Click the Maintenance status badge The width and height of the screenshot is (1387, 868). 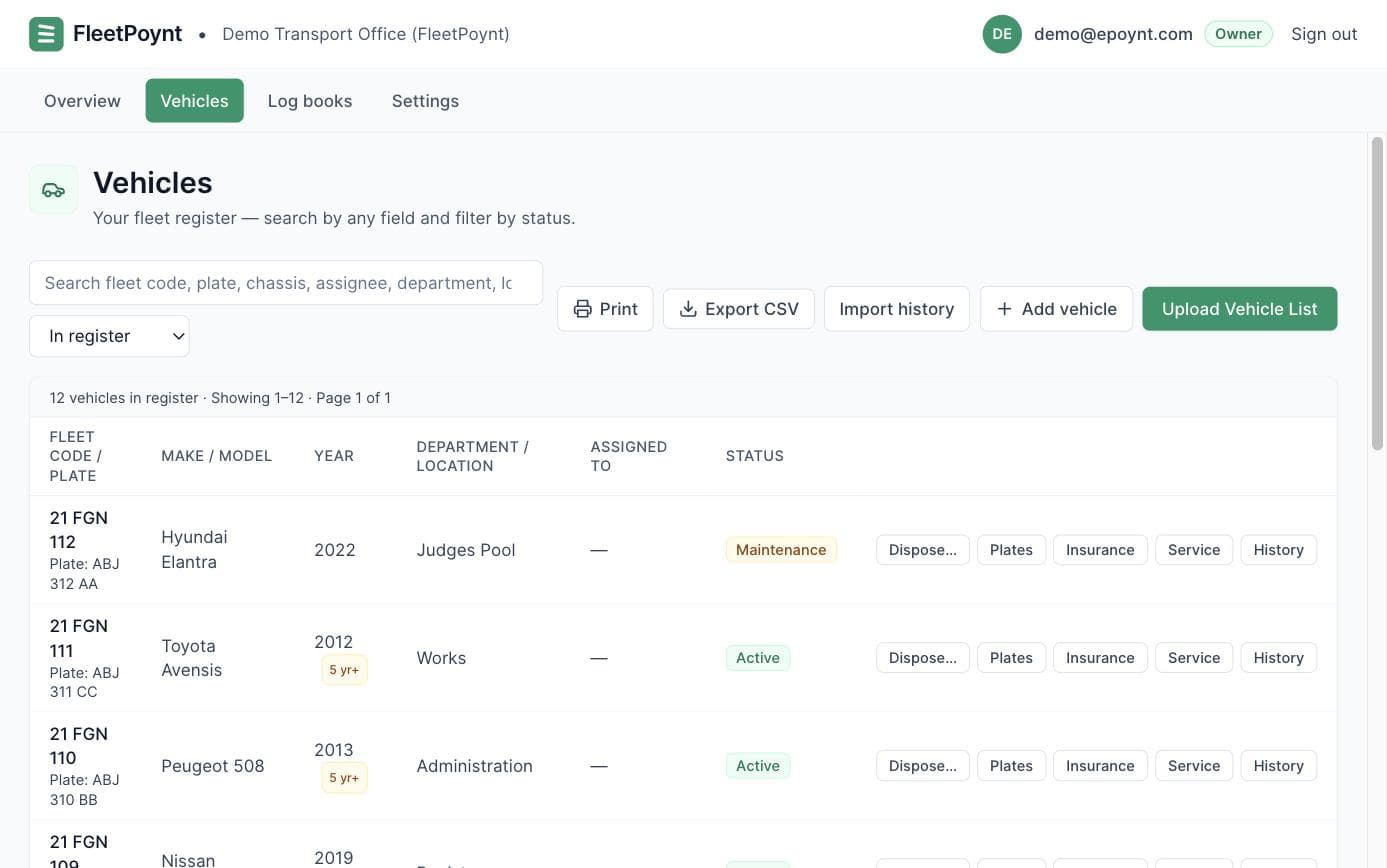click(781, 550)
